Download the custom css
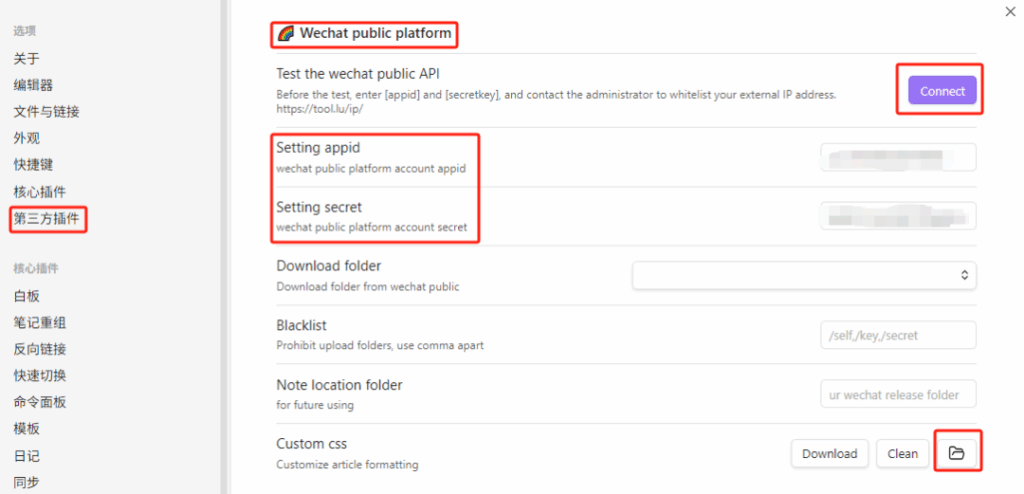The height and width of the screenshot is (494, 1024). click(829, 453)
